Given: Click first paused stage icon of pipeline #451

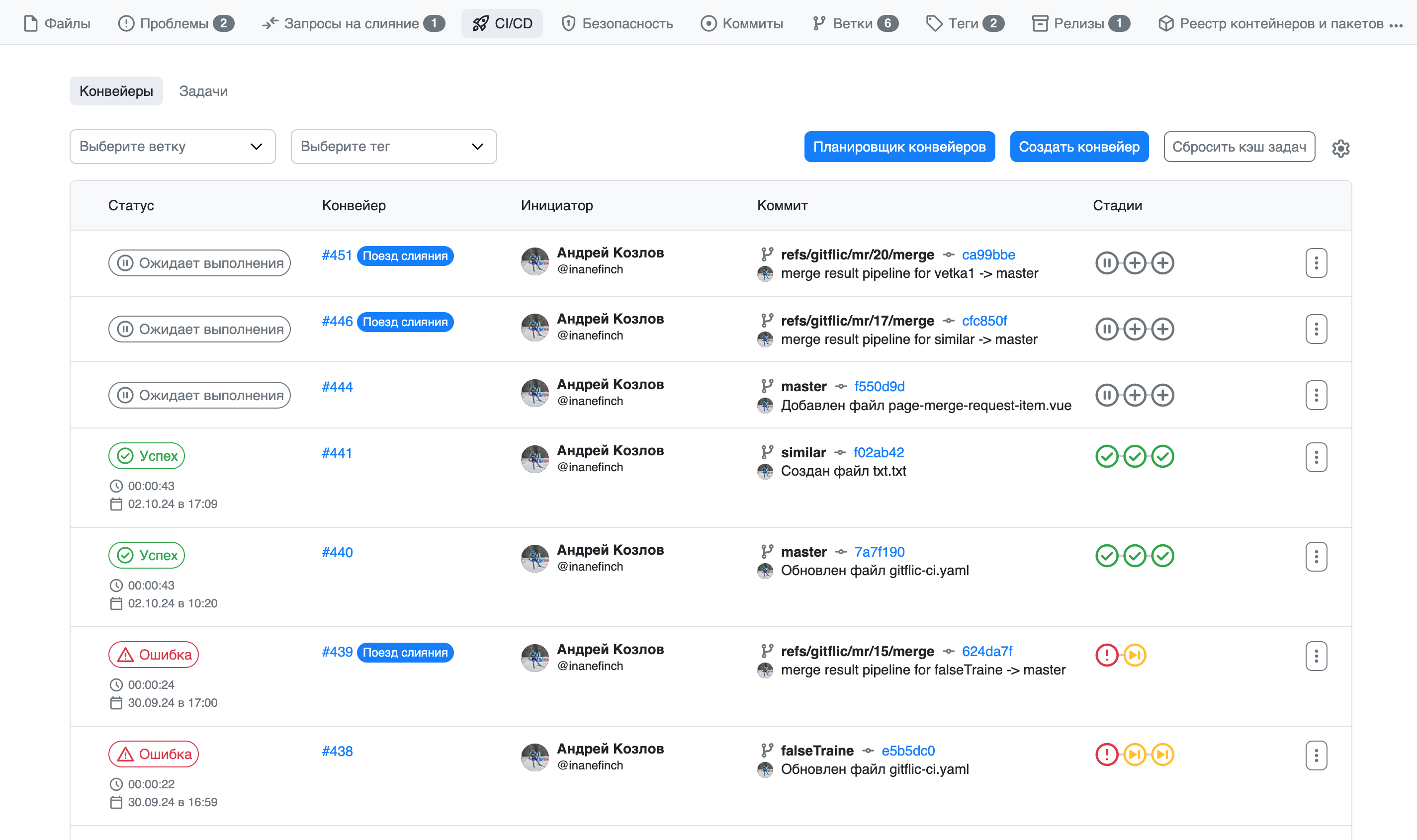Looking at the screenshot, I should pos(1106,262).
